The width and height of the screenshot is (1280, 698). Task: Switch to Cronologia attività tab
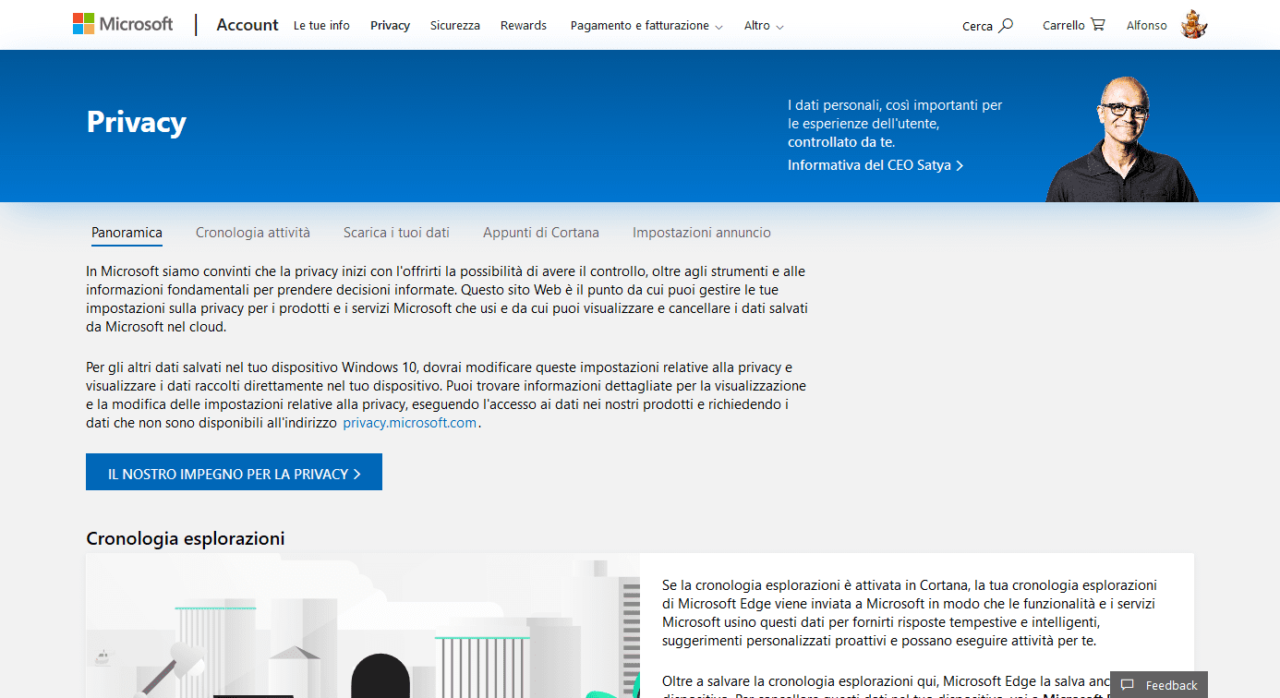[x=253, y=233]
